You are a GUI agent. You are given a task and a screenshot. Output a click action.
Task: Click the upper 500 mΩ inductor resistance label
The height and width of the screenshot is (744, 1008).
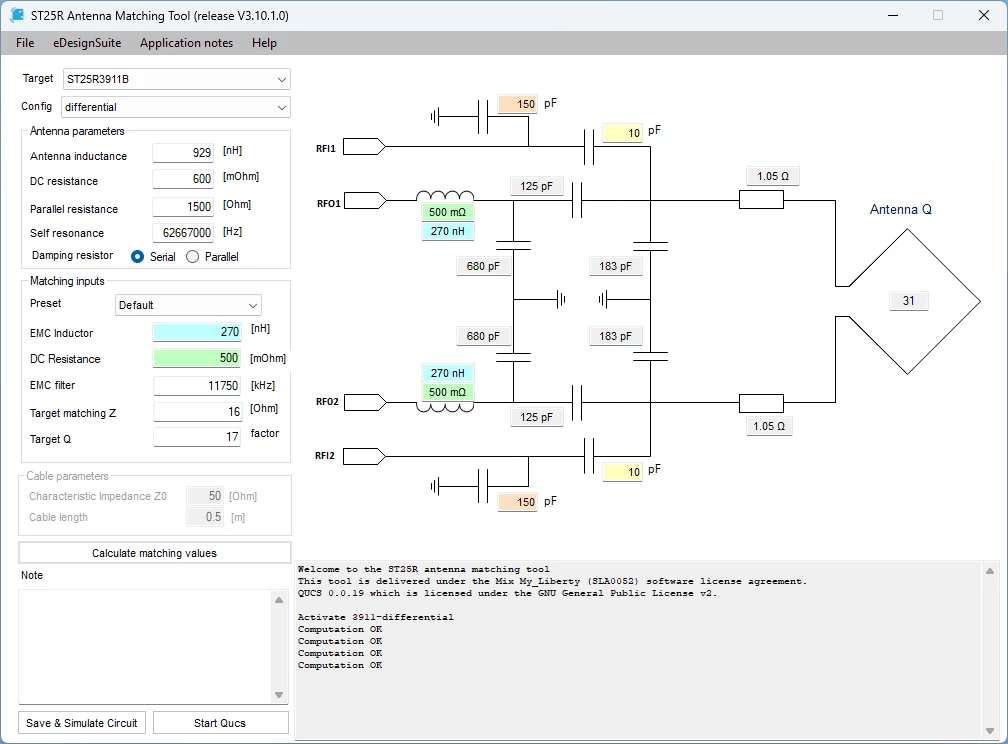tap(447, 212)
